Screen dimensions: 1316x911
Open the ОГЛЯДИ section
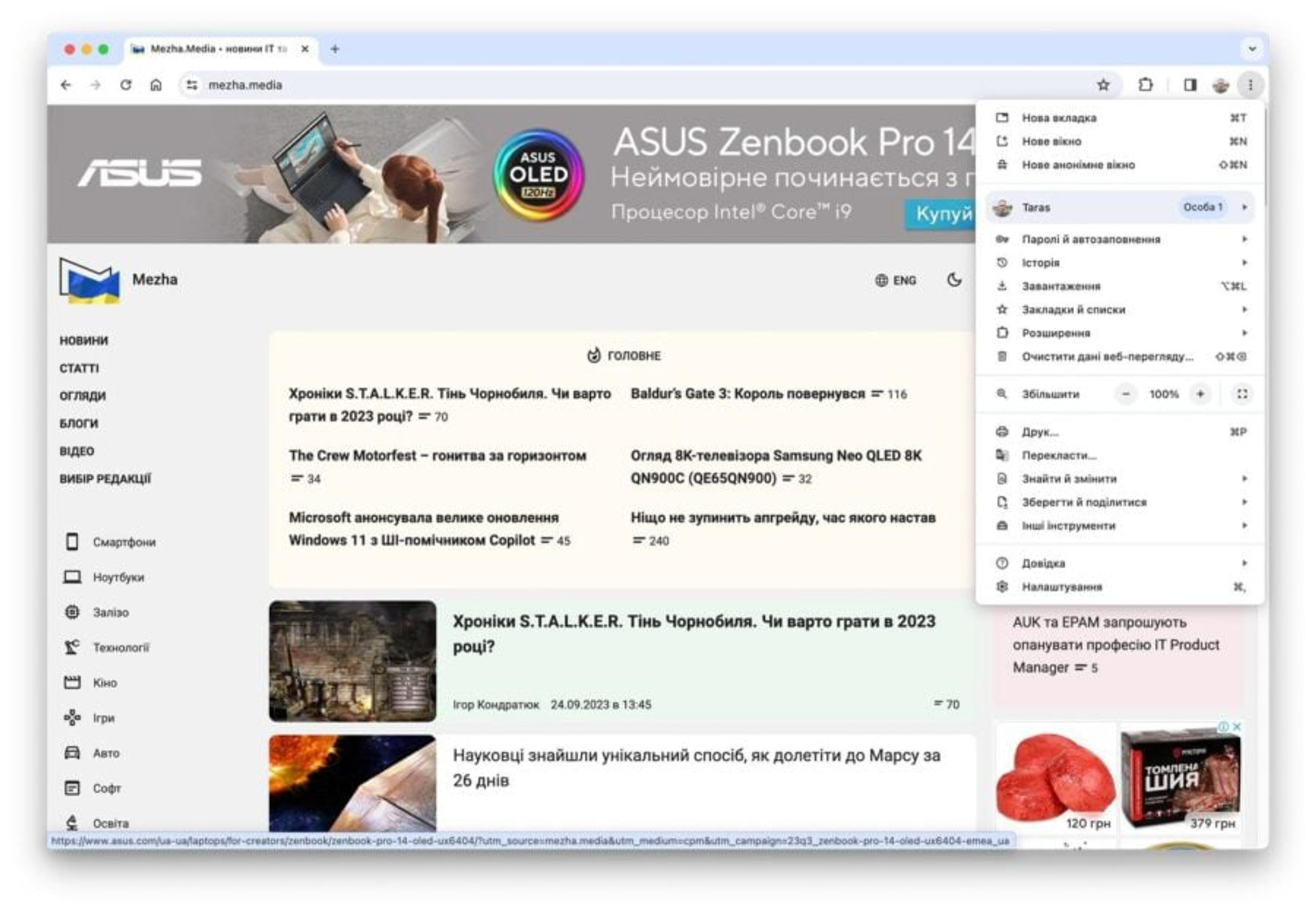(82, 396)
